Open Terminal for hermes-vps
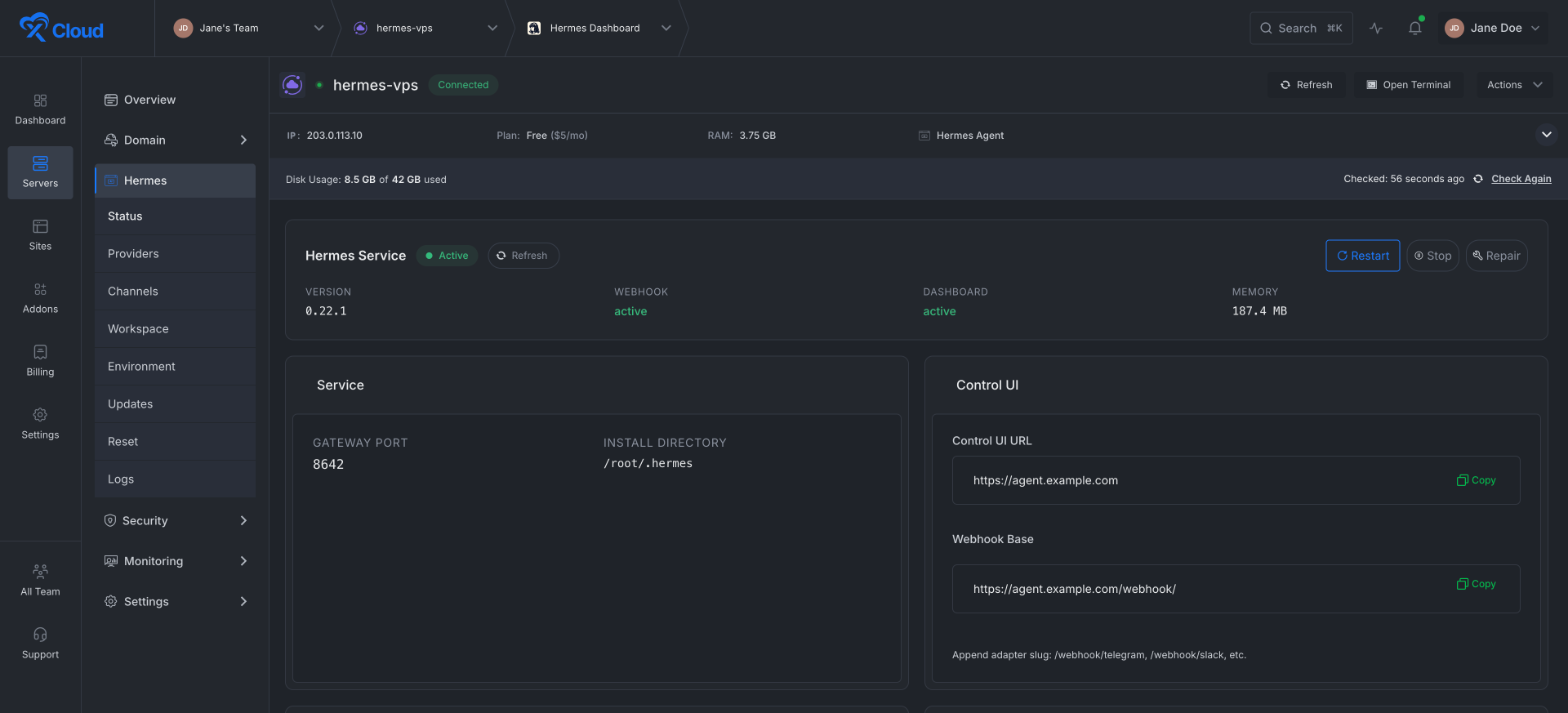 (x=1408, y=85)
